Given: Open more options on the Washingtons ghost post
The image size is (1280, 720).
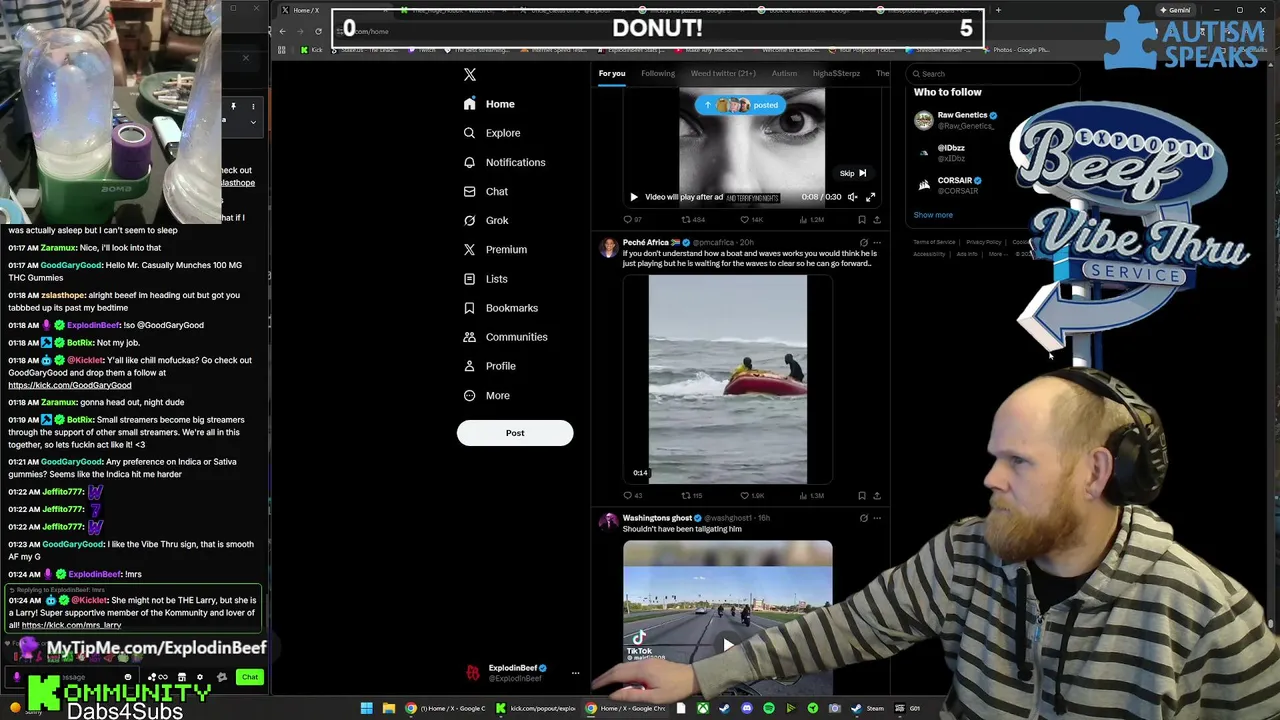Looking at the screenshot, I should (x=877, y=518).
